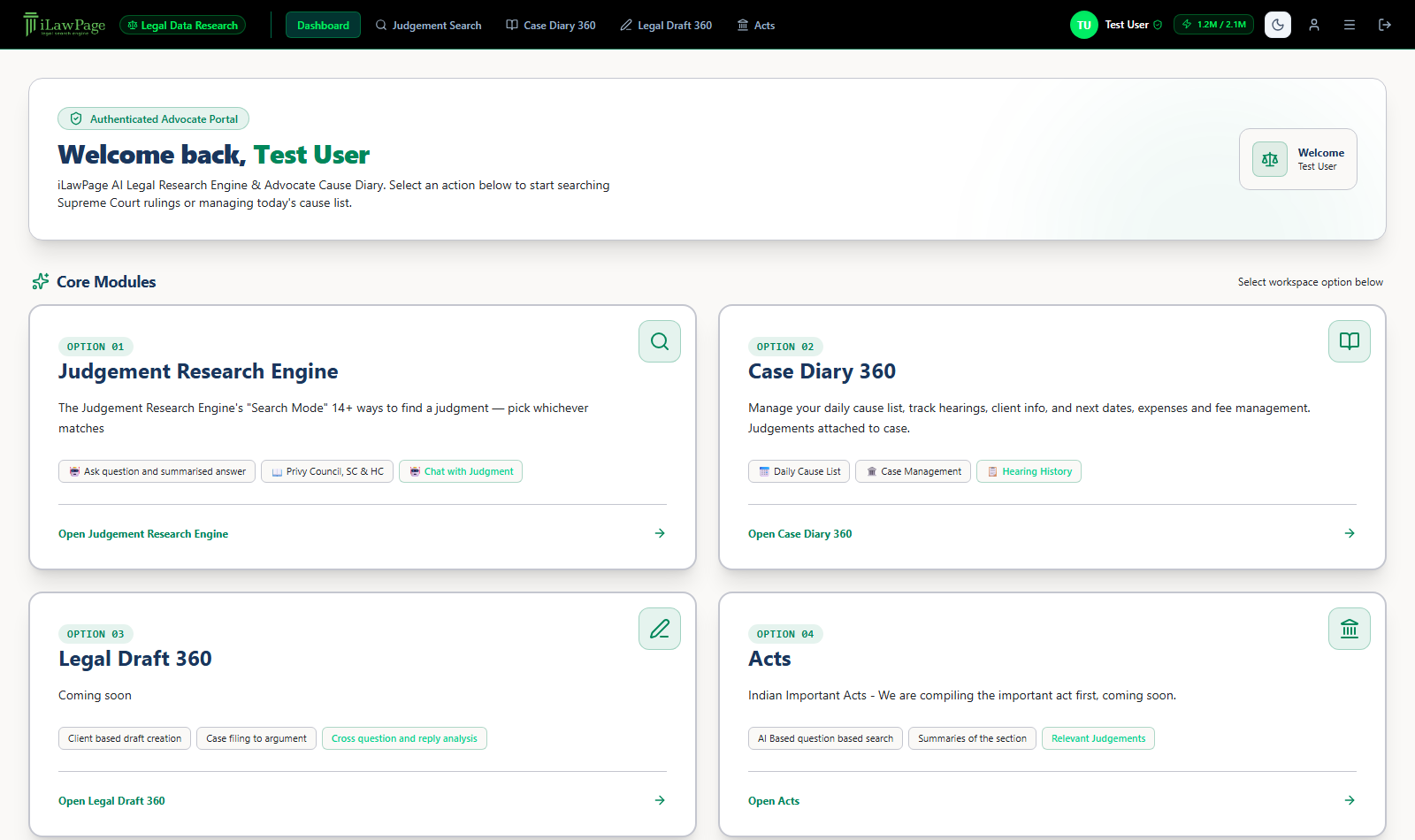Select Case filing to argument tag

[x=256, y=738]
